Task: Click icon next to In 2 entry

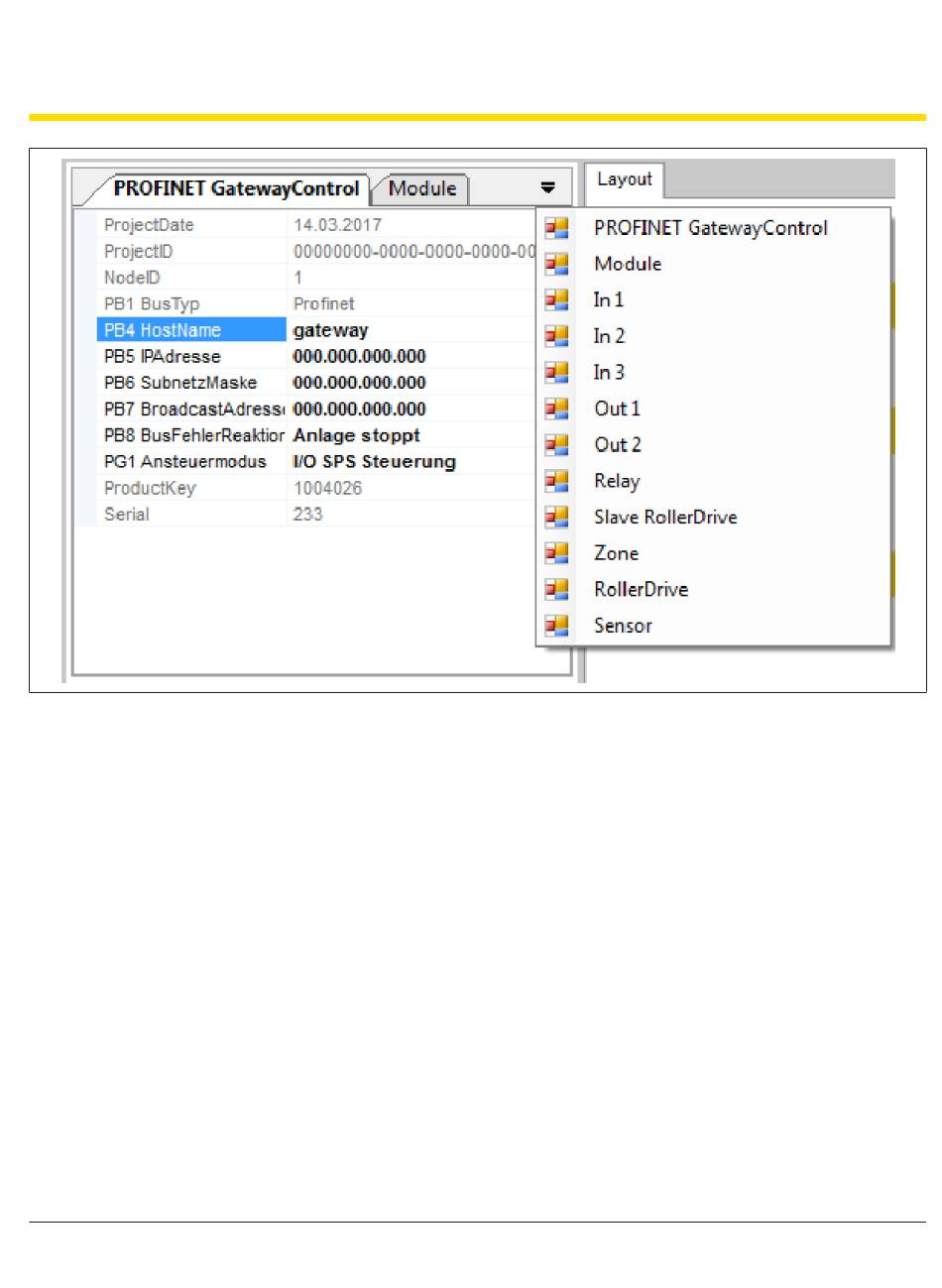Action: point(557,336)
